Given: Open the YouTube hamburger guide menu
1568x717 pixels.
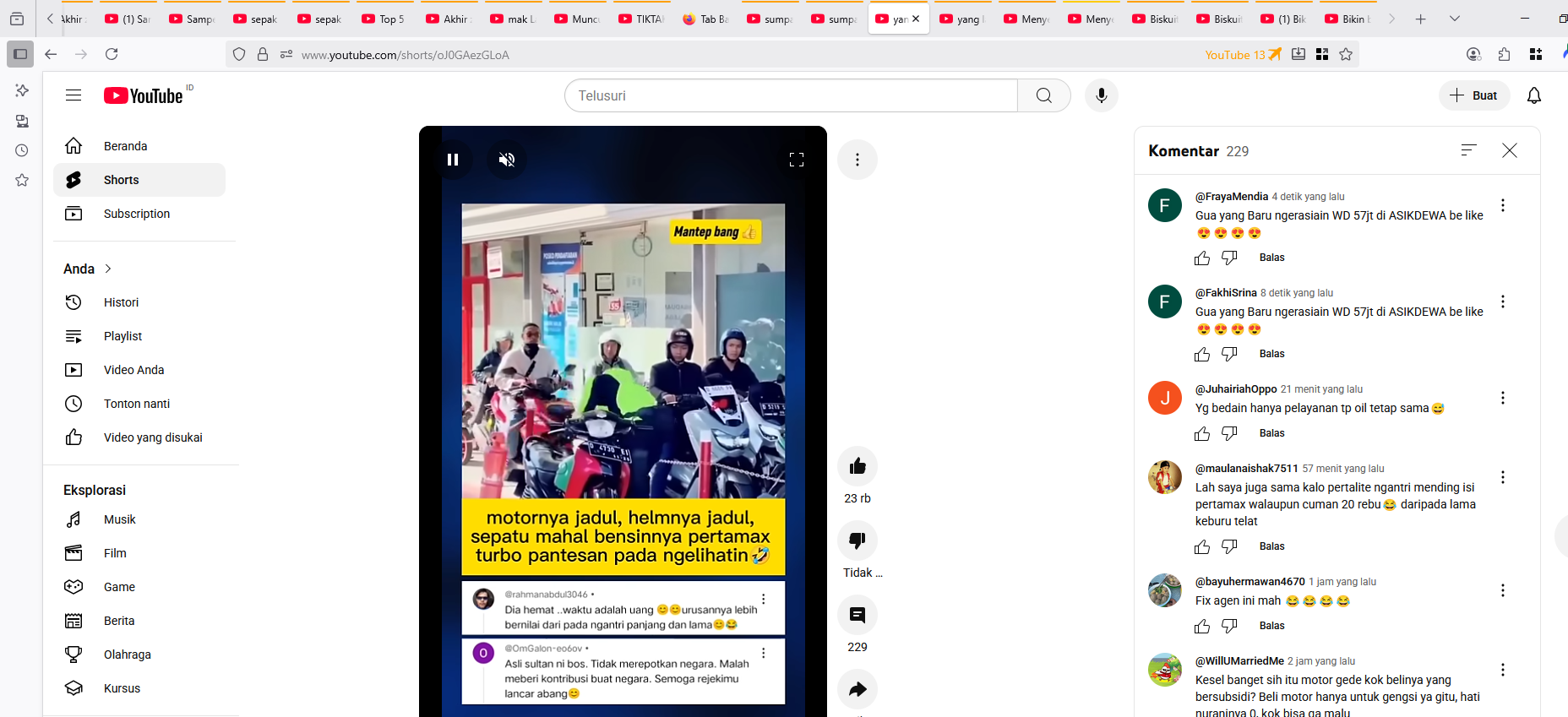Looking at the screenshot, I should coord(73,95).
